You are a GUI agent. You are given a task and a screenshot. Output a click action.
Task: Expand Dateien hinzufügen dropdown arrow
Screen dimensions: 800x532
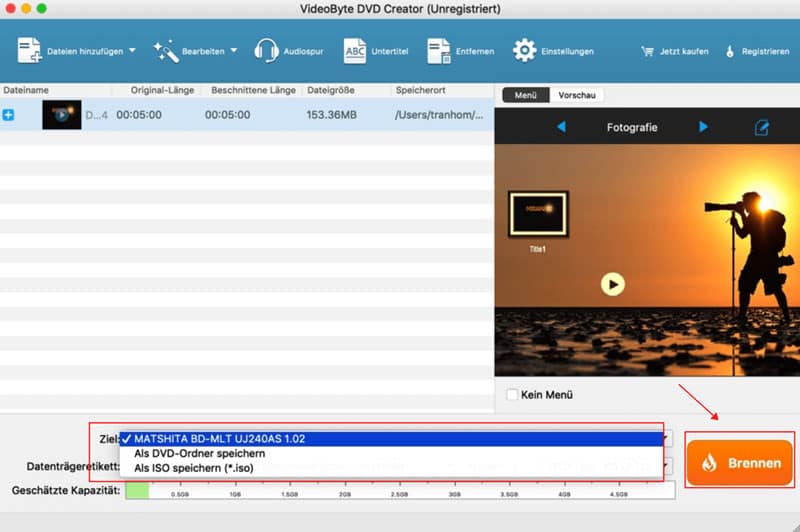click(x=132, y=50)
